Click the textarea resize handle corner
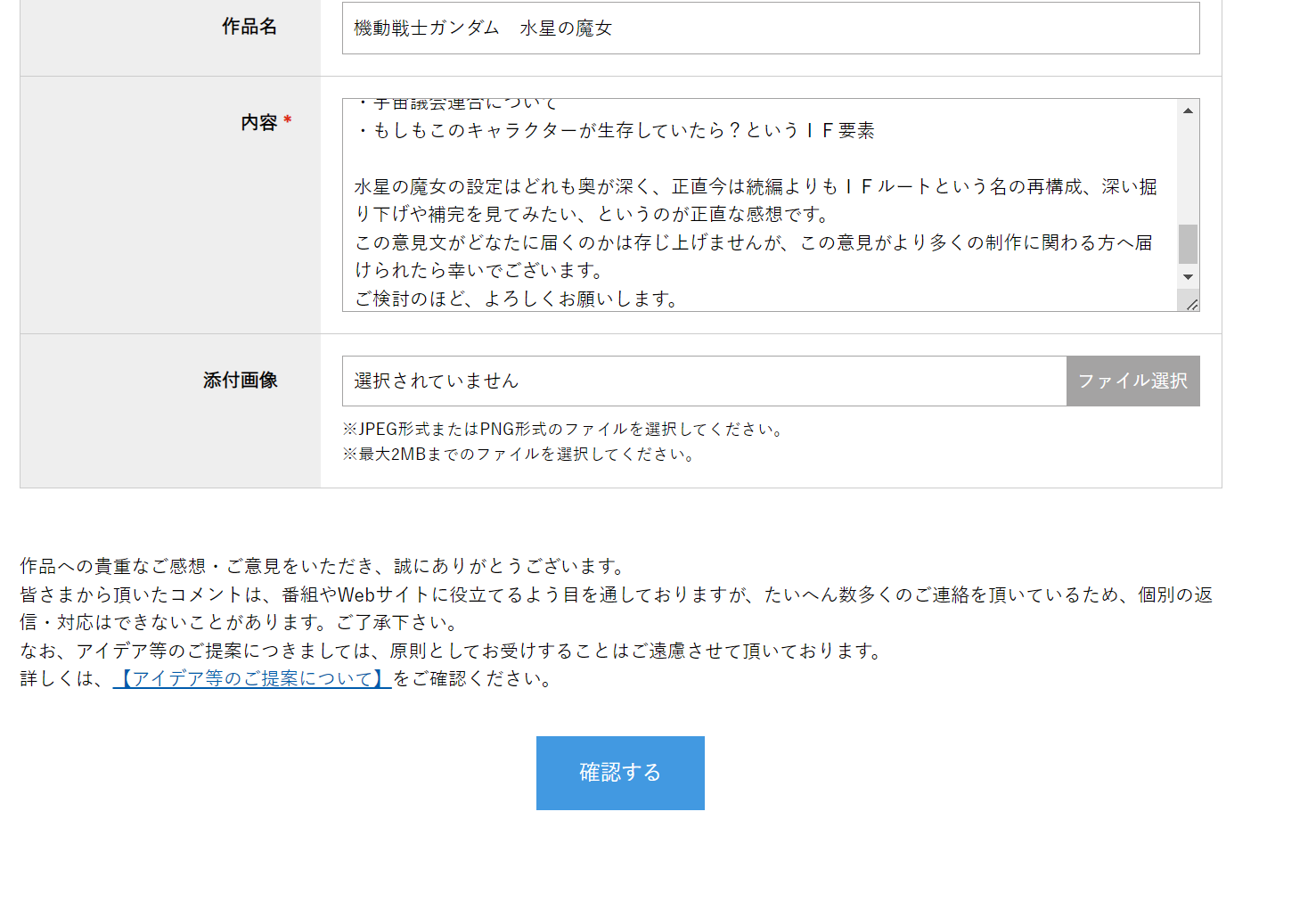Viewport: 1316px width, 910px height. pos(1191,304)
